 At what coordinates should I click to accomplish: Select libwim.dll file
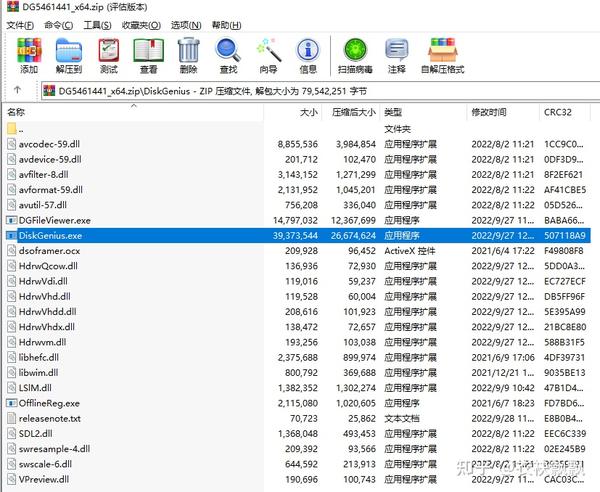[x=39, y=373]
